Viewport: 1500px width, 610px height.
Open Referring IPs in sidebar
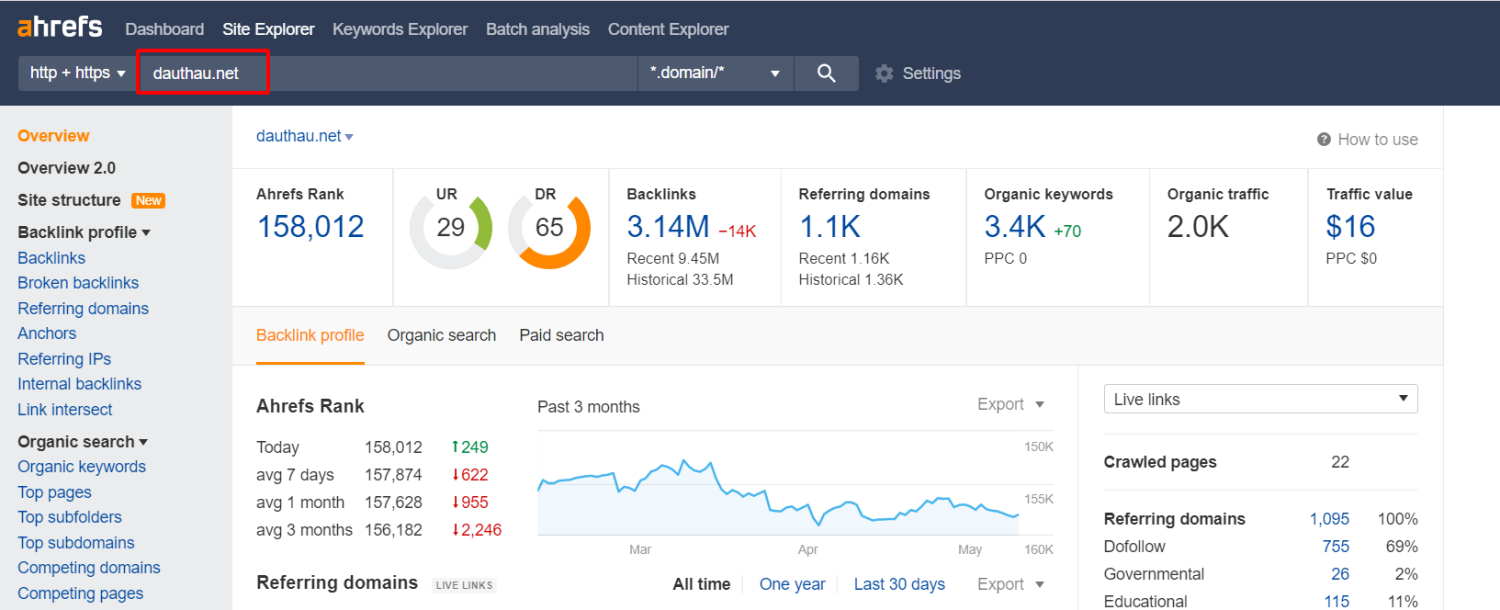click(64, 359)
